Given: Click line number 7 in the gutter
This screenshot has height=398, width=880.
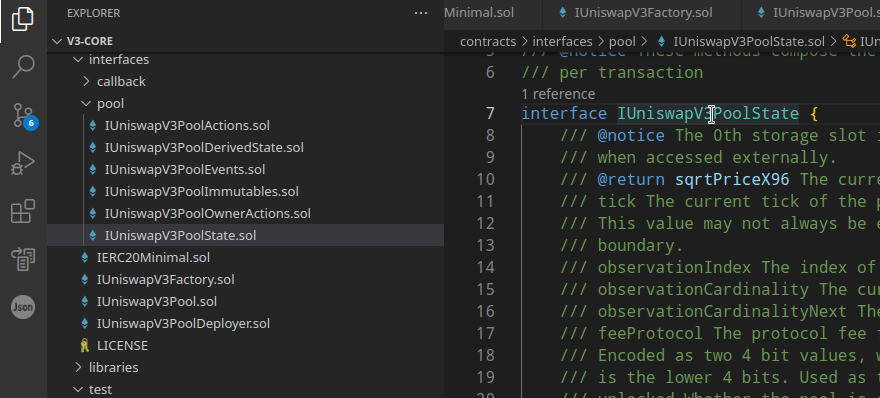Looking at the screenshot, I should (490, 113).
